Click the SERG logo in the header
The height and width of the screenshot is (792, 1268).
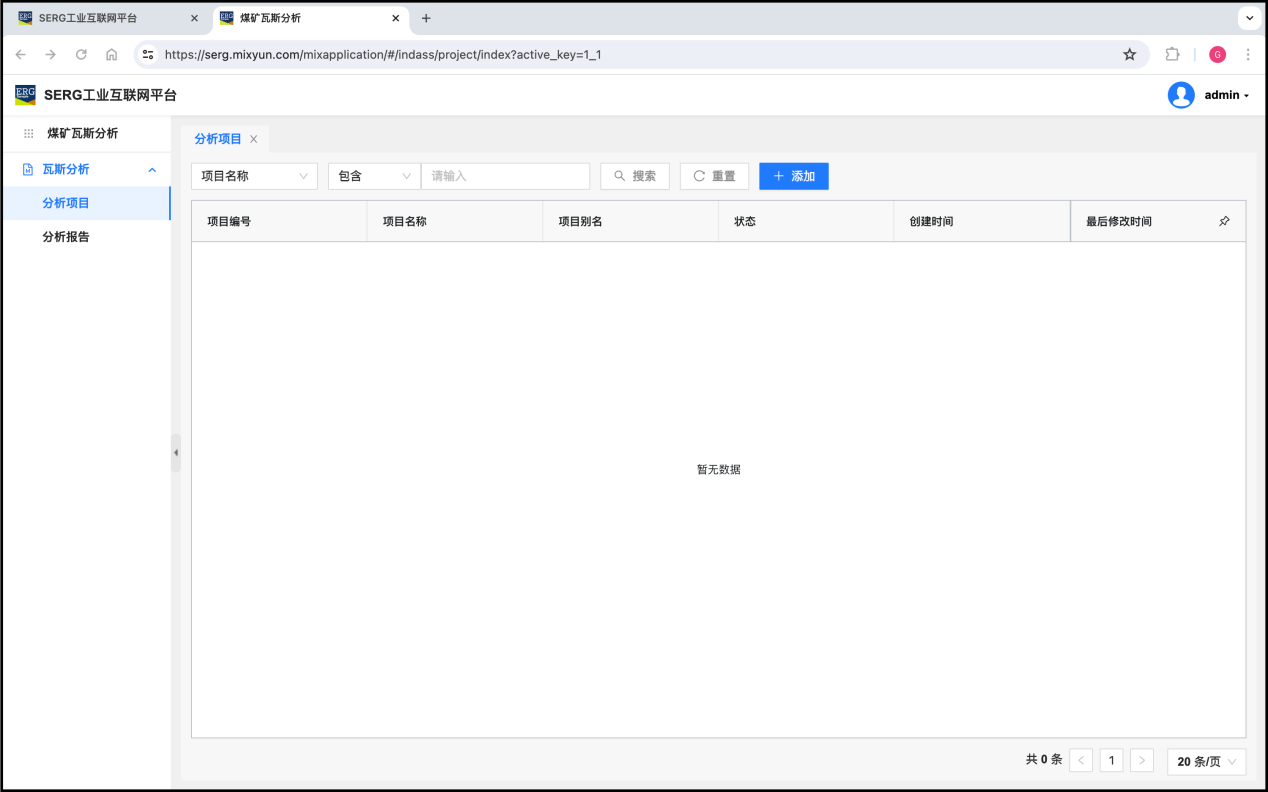(25, 95)
